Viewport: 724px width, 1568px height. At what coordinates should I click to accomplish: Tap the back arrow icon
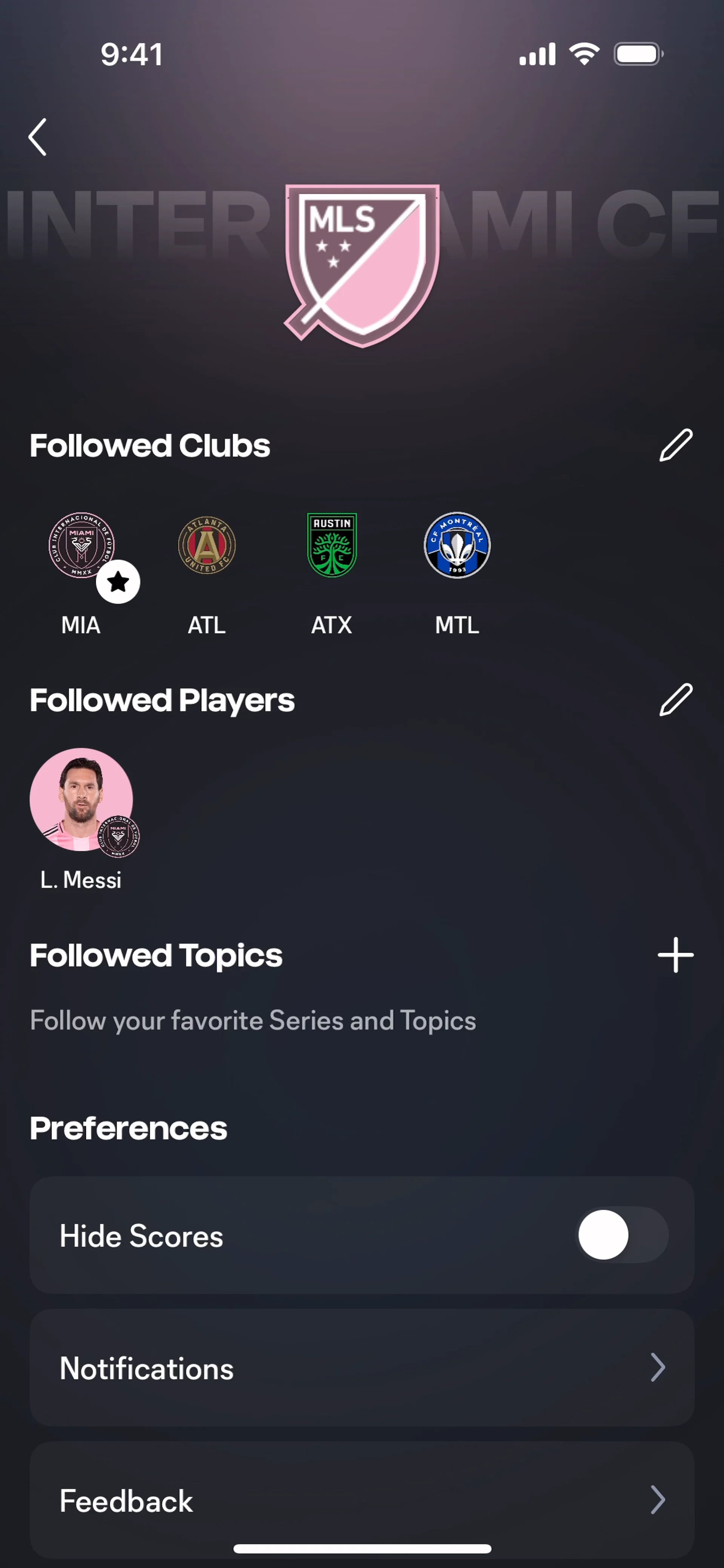pyautogui.click(x=38, y=137)
